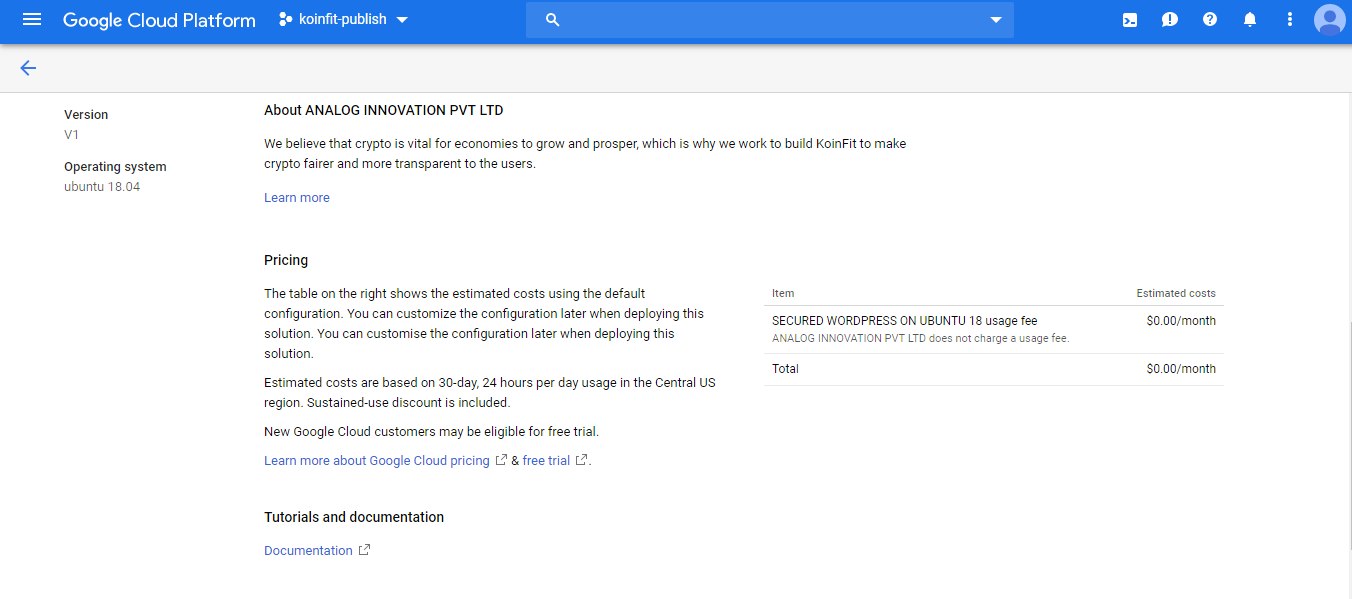Click the Version label in sidebar
Viewport: 1352px width, 599px height.
(x=86, y=115)
